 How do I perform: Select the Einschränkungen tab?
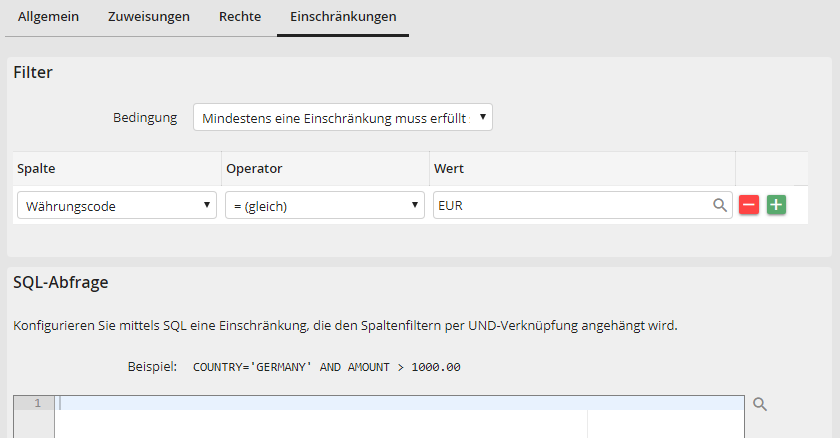pyautogui.click(x=342, y=17)
